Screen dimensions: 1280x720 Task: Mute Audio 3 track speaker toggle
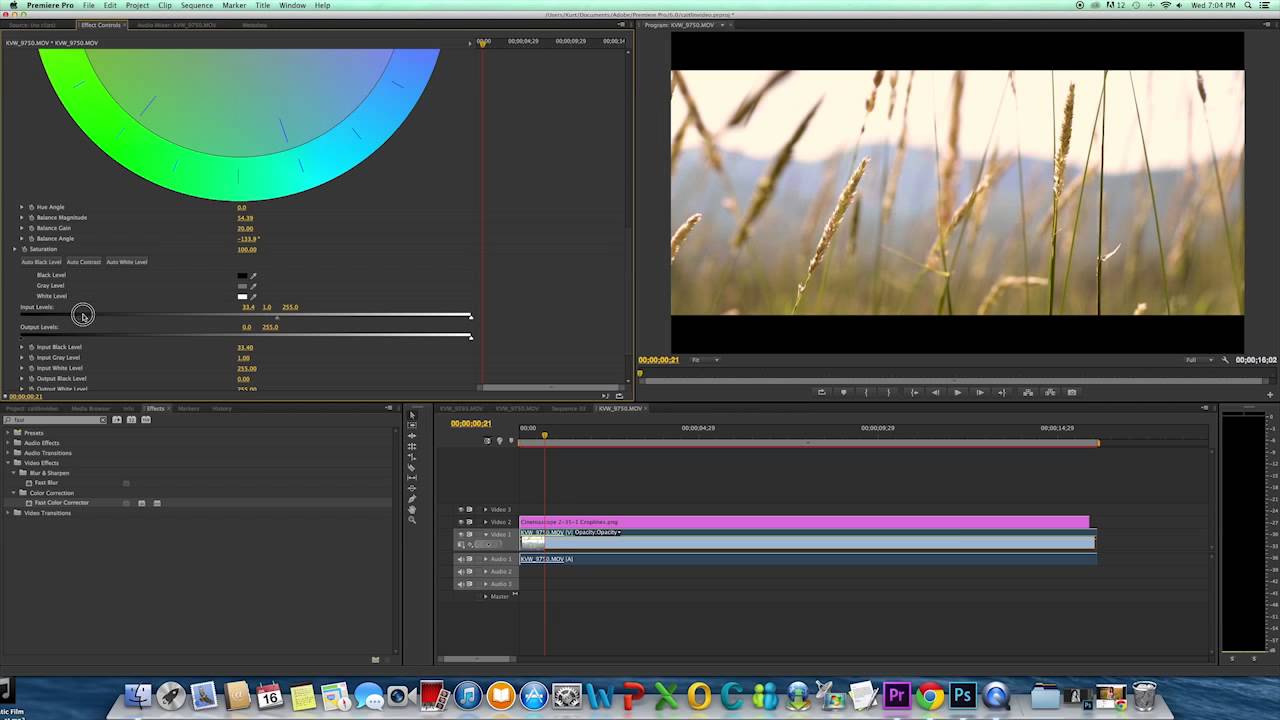(x=462, y=584)
